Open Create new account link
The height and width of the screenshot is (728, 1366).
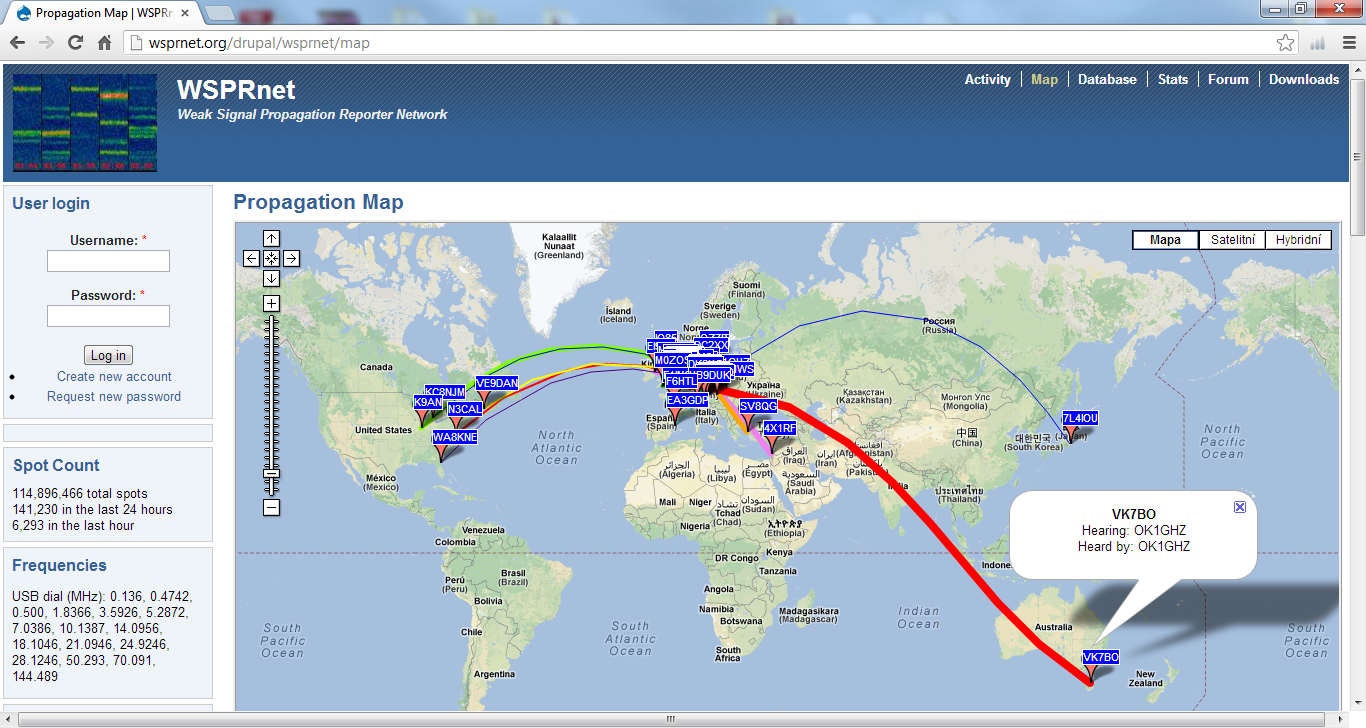coord(114,376)
